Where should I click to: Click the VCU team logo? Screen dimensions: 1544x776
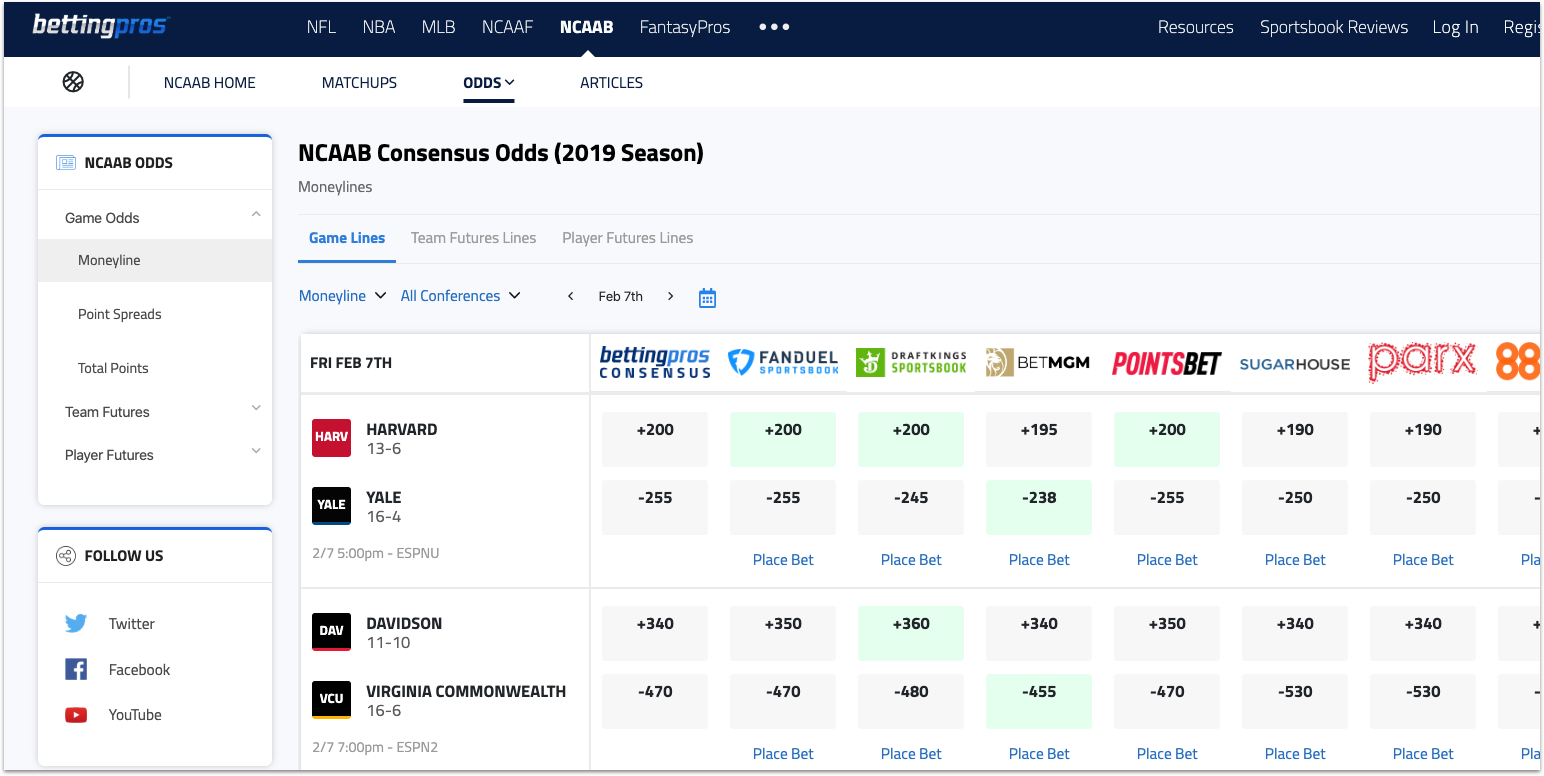click(x=331, y=700)
